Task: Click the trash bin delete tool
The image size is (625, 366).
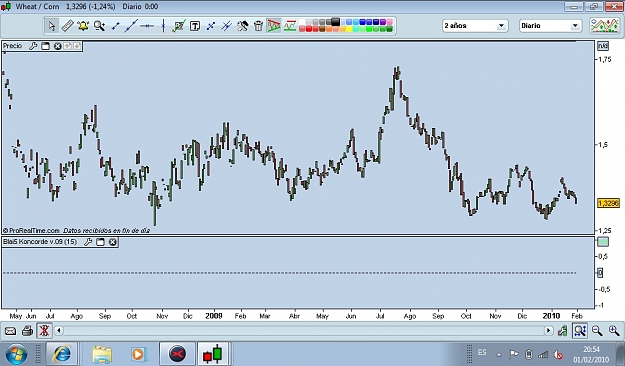Action: point(259,26)
